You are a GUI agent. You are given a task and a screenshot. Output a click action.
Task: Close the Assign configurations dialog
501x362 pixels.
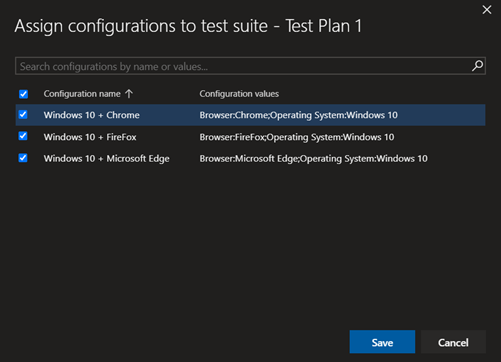click(487, 10)
